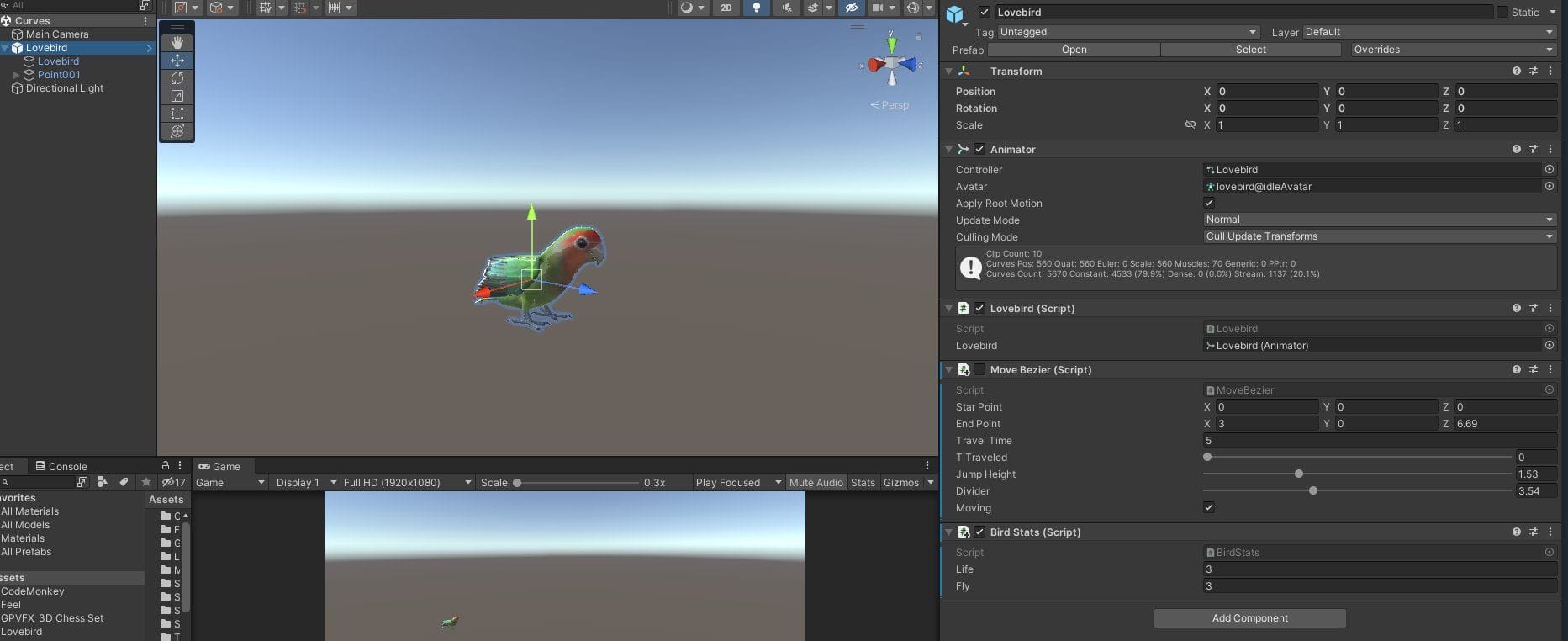The height and width of the screenshot is (641, 1568).
Task: Click the prefab Open button
Action: coord(1074,50)
